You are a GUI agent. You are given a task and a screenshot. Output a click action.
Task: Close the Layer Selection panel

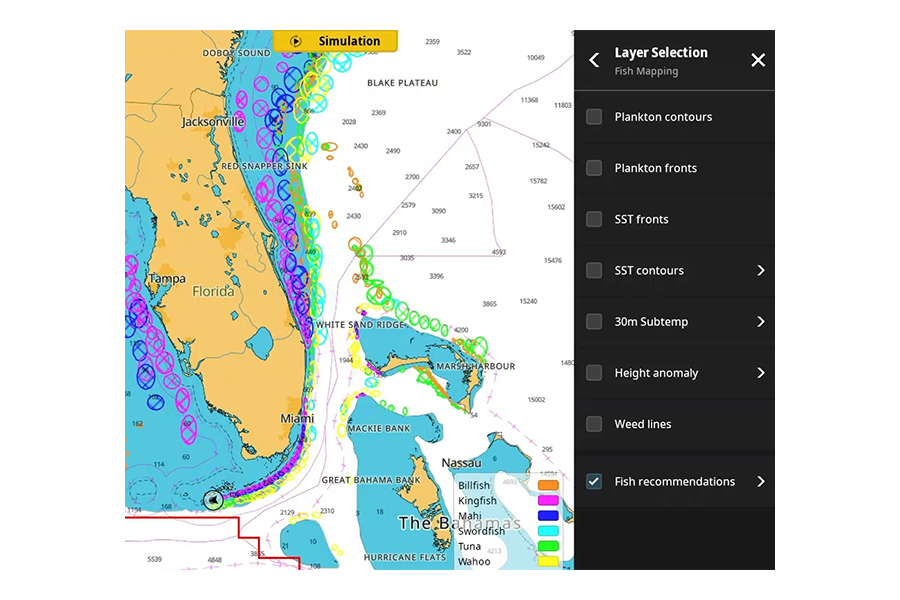pyautogui.click(x=758, y=60)
